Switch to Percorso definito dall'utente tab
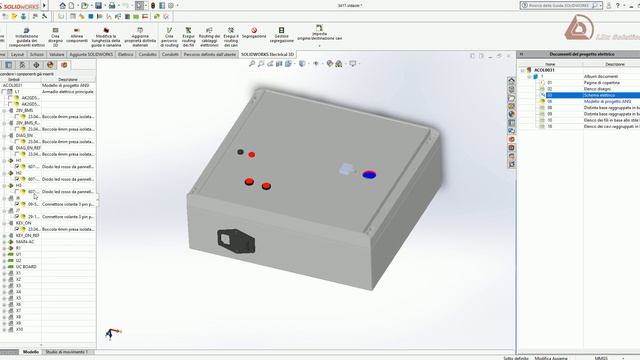 pos(209,54)
